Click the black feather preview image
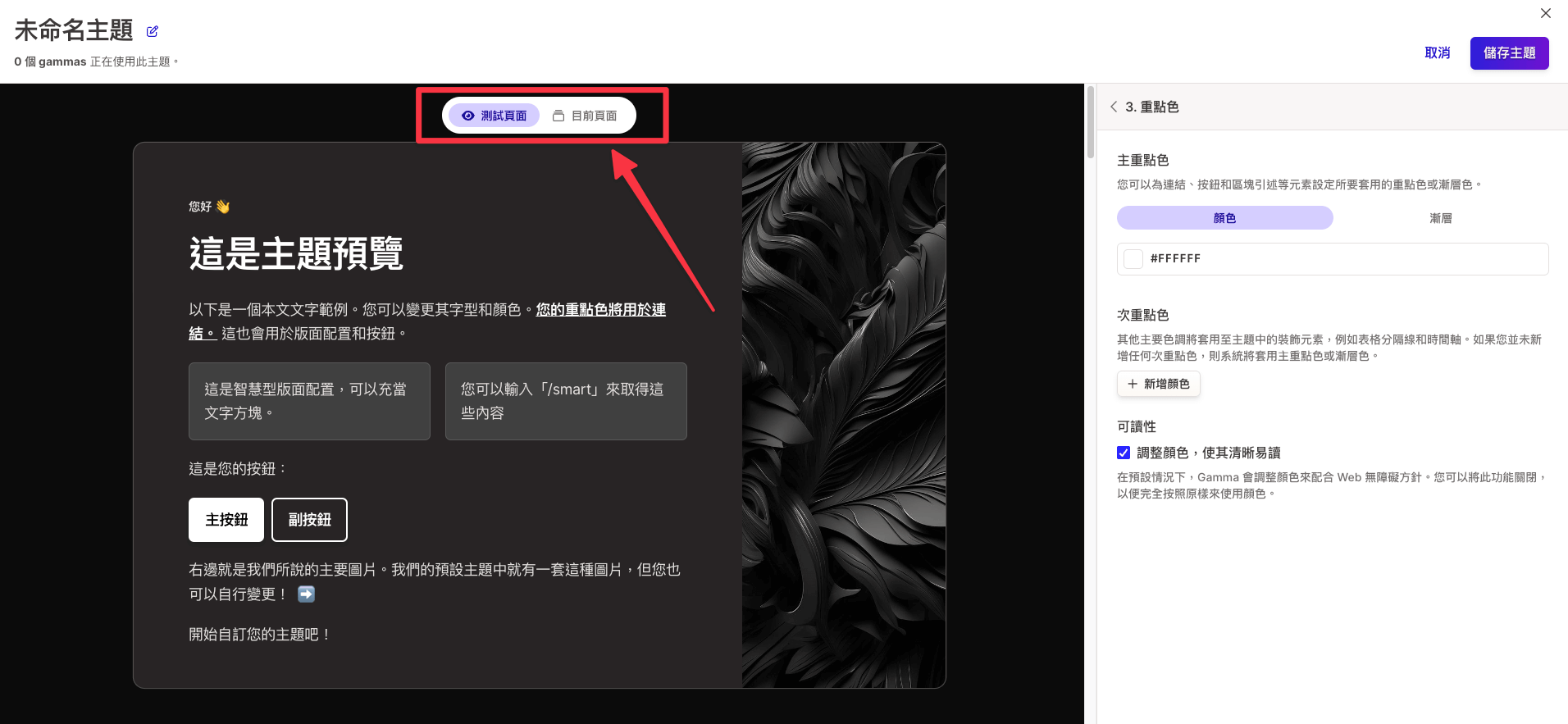Screen dimensions: 1568x724 pos(843,415)
